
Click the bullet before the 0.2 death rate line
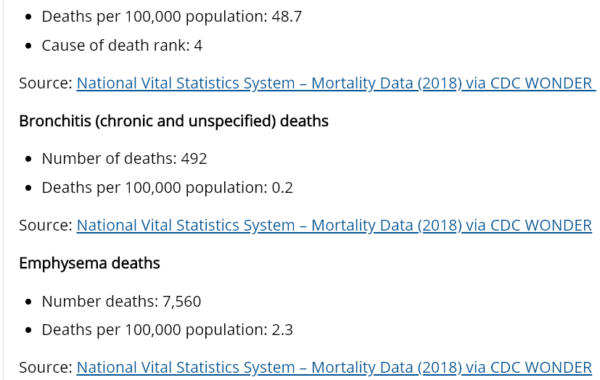click(28, 188)
